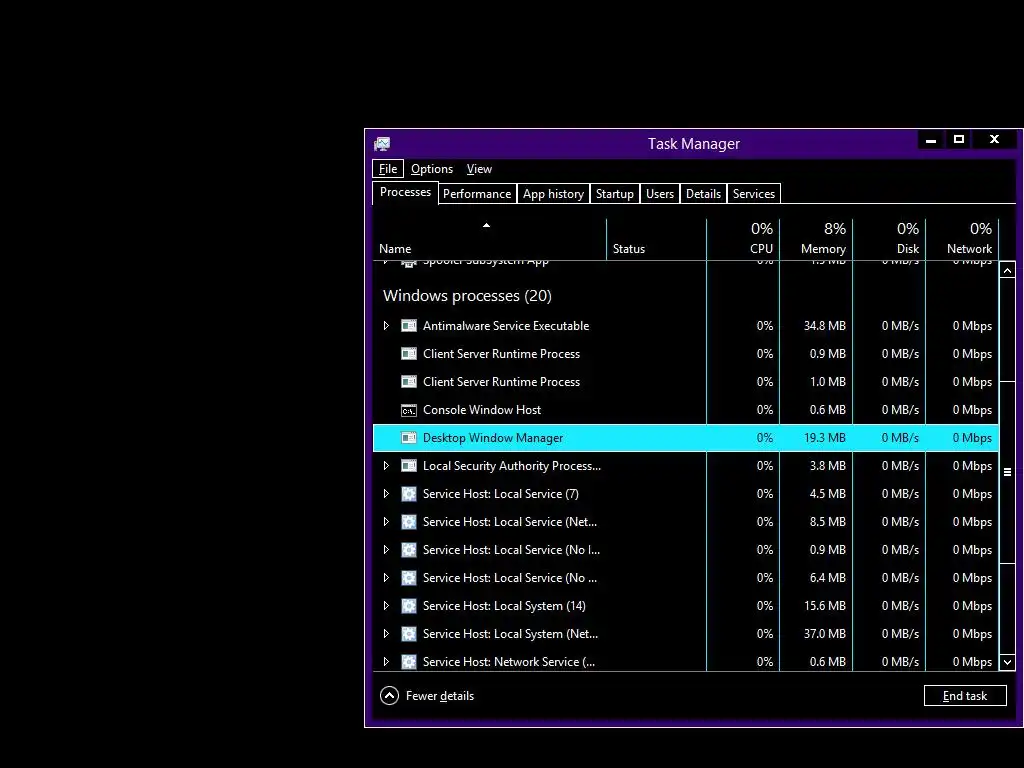Switch to the App history tab
The height and width of the screenshot is (768, 1024).
tap(553, 194)
